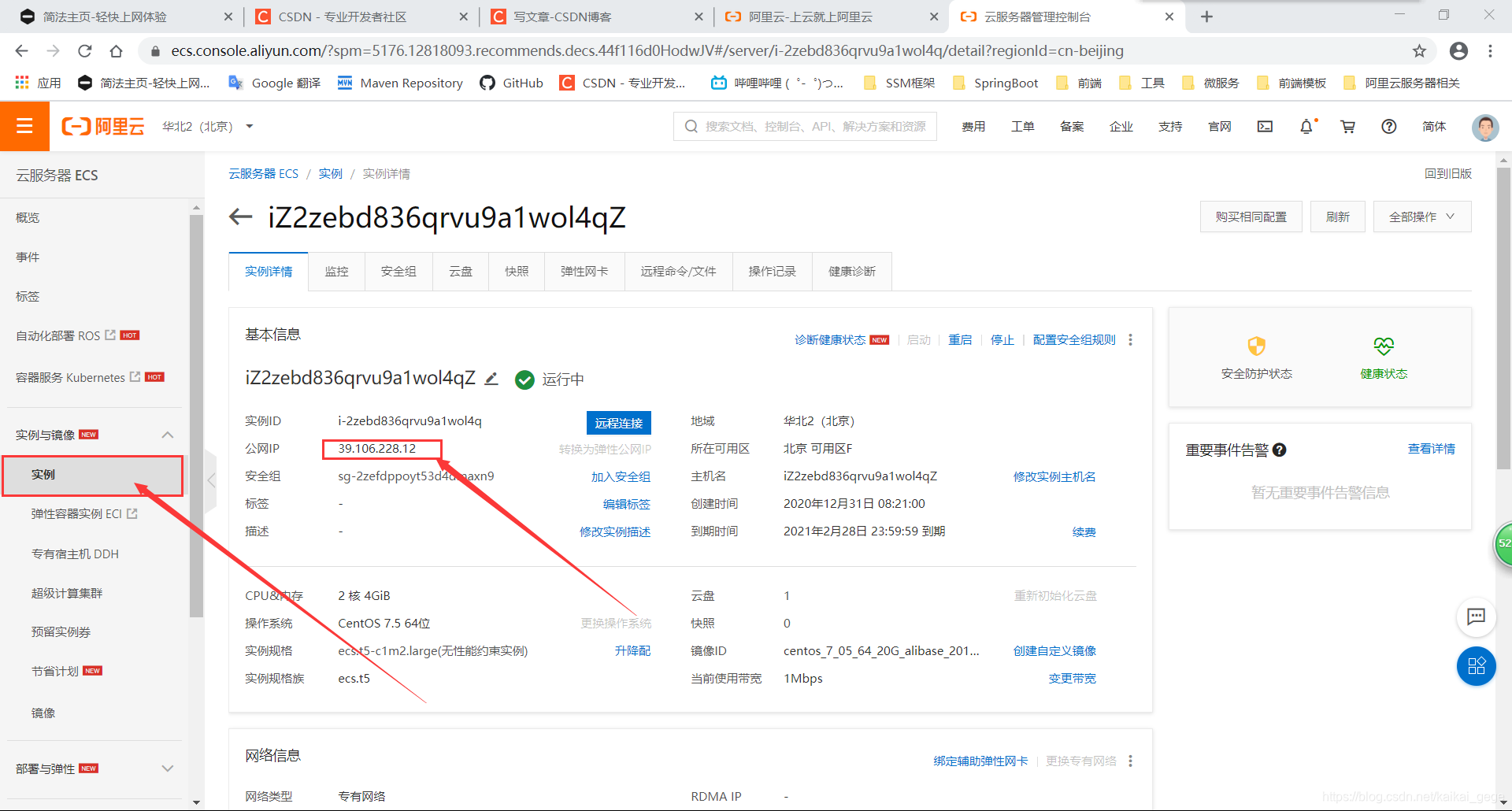
Task: Switch to the 监控 tab
Action: pyautogui.click(x=336, y=271)
